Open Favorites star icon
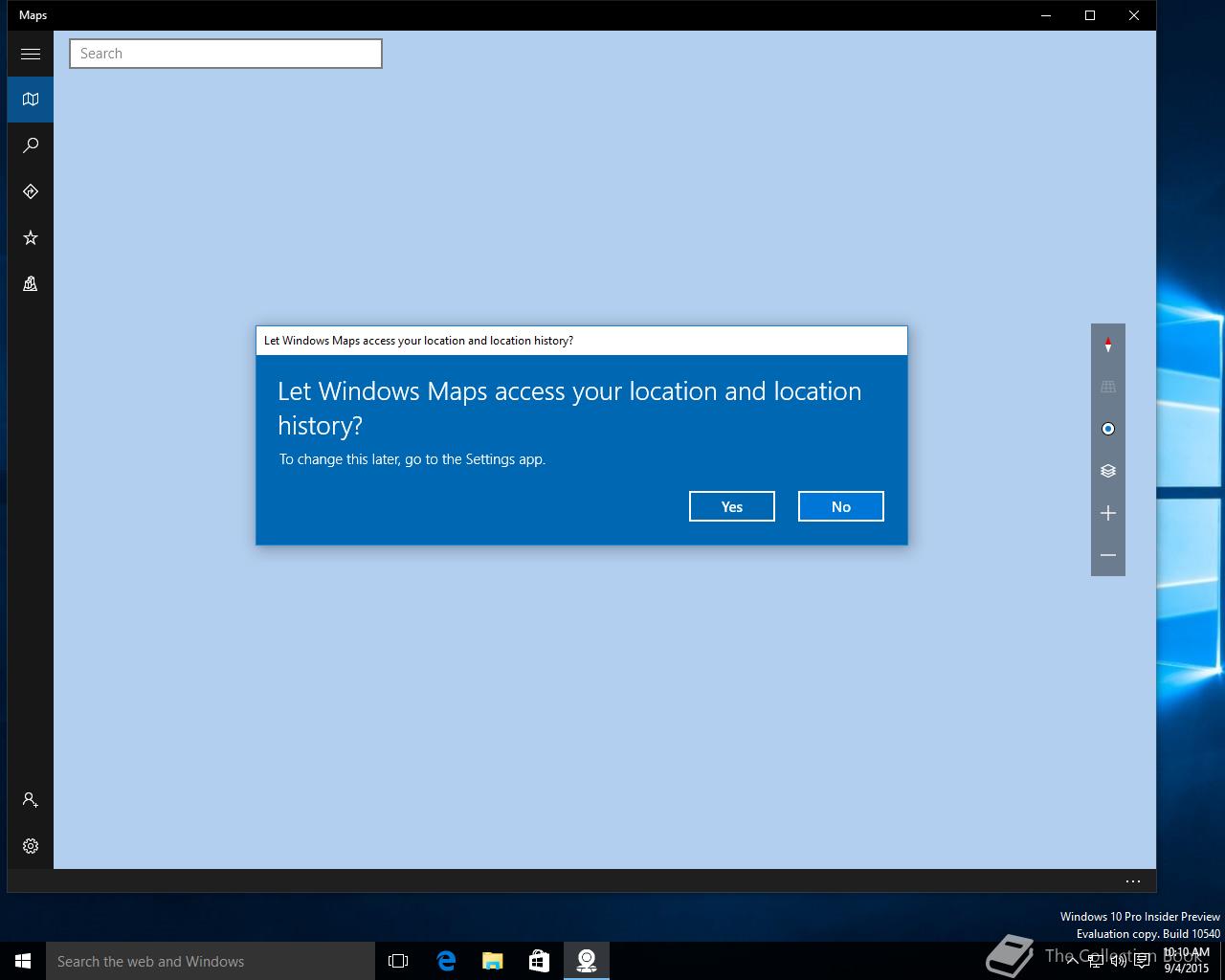1225x980 pixels. click(31, 237)
